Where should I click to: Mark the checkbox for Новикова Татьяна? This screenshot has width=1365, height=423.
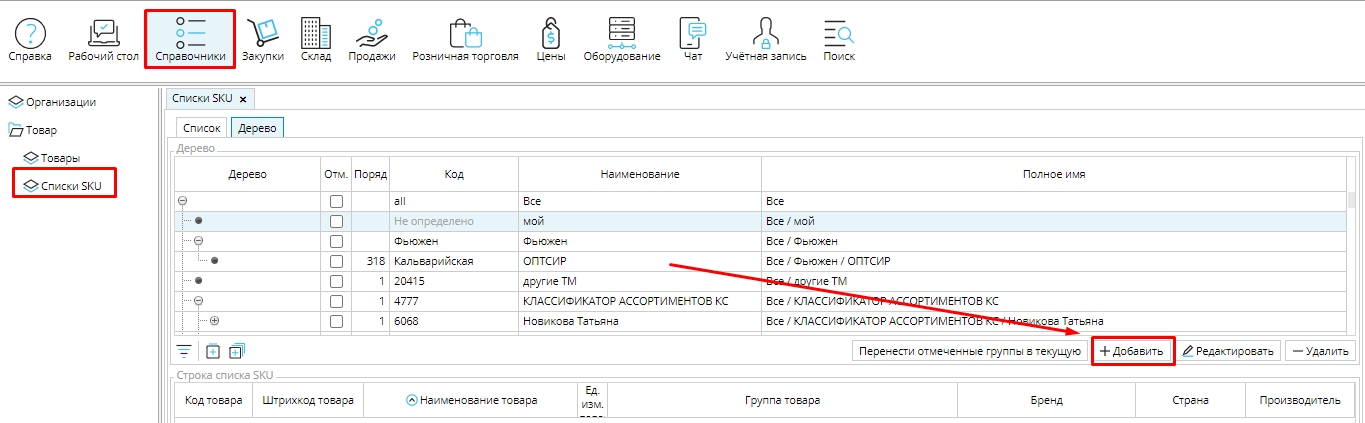pyautogui.click(x=337, y=321)
